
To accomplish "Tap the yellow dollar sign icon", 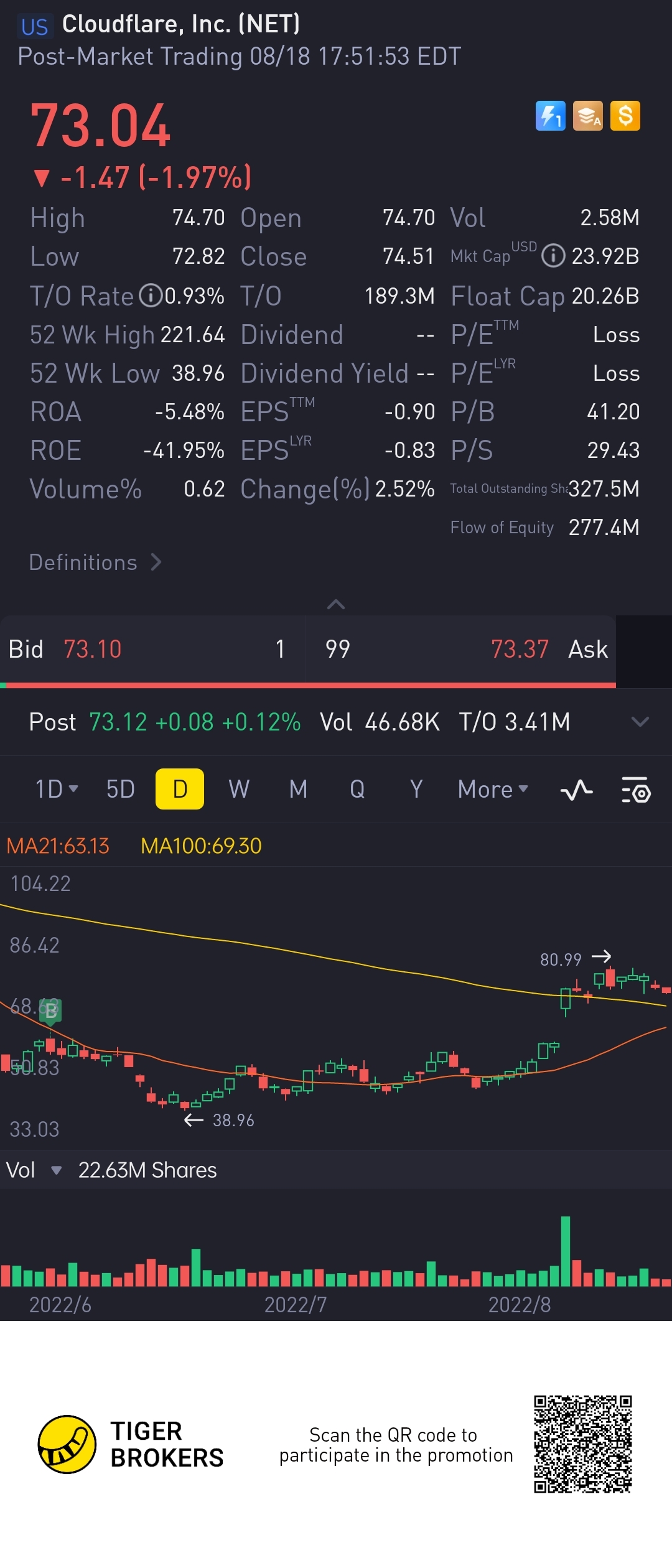I will (625, 116).
